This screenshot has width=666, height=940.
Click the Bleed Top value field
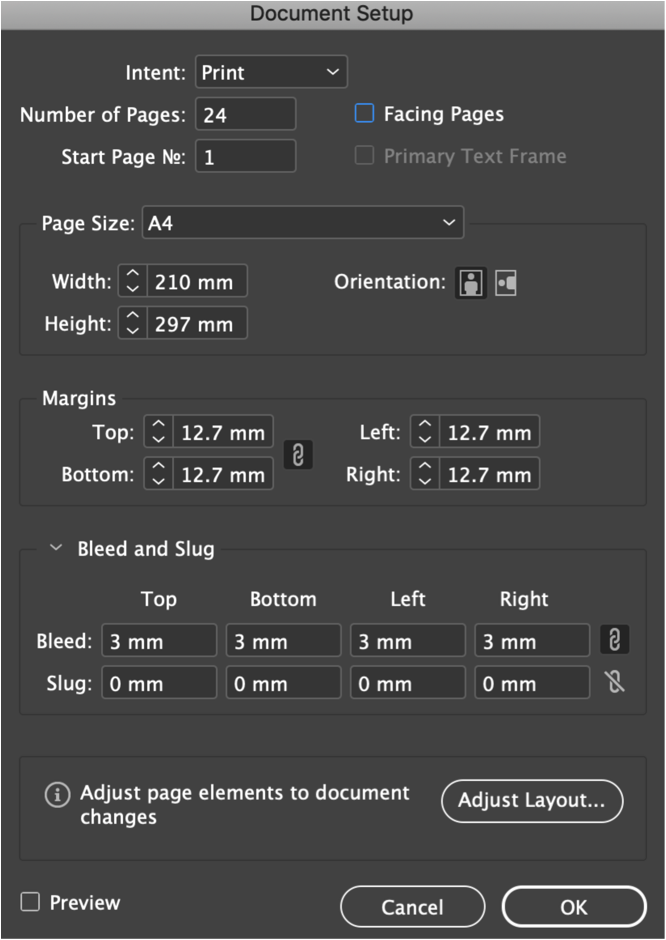(x=159, y=640)
